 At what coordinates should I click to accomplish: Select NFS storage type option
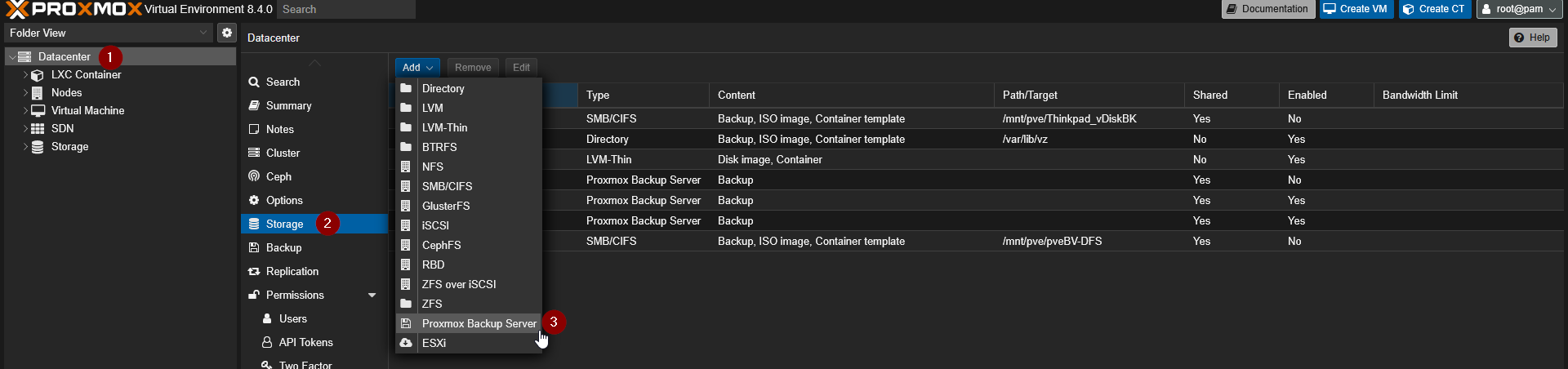[433, 167]
